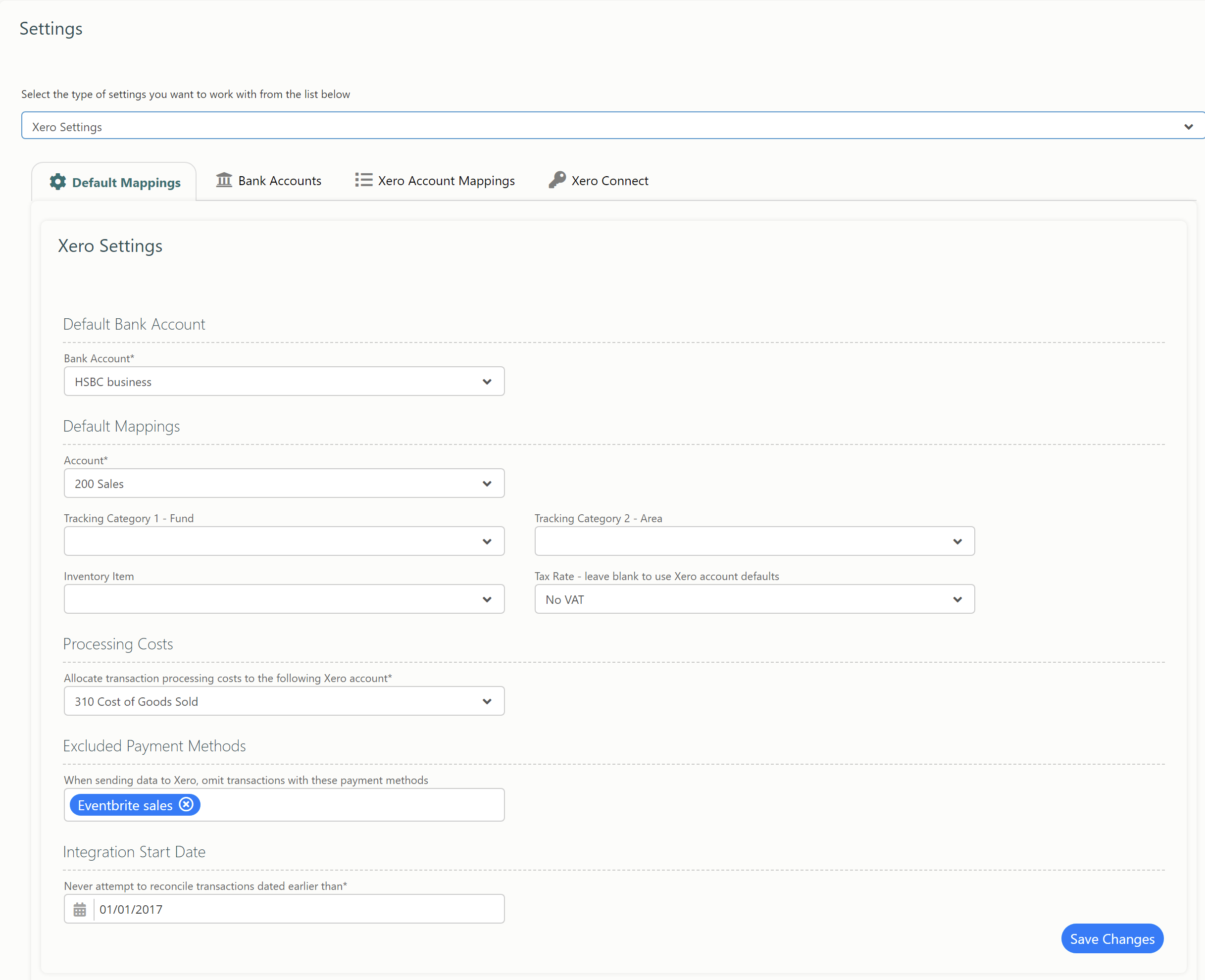Open the 310 Cost of Goods Sold dropdown
Screen dimensions: 1205x980
(284, 701)
